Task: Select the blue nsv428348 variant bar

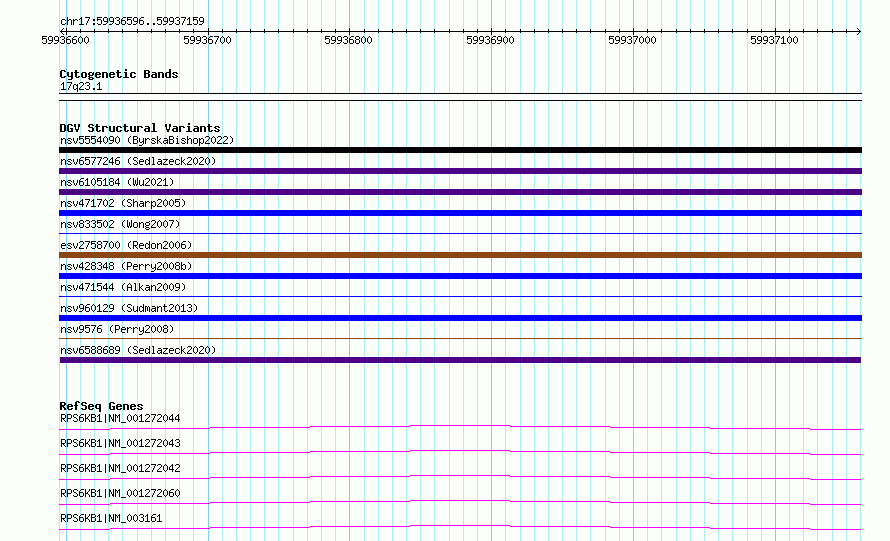Action: click(x=460, y=276)
